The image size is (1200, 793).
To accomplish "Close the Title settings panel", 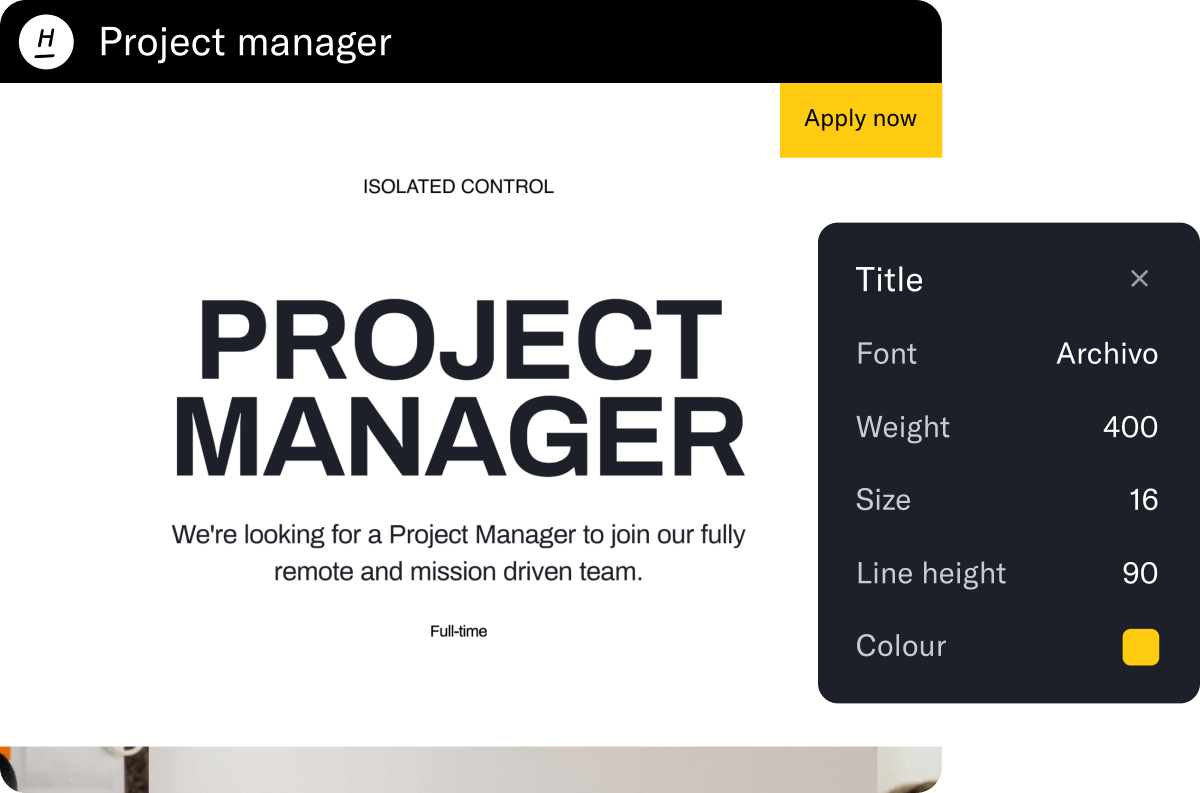I will coord(1139,278).
